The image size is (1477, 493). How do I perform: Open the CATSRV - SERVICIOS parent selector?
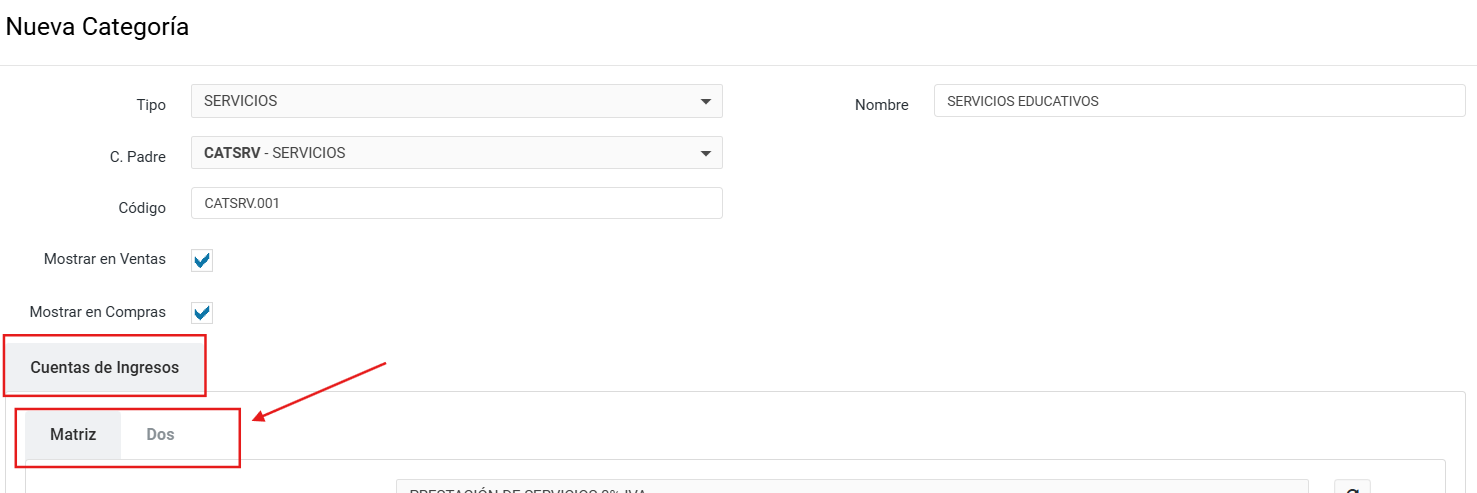(440, 153)
